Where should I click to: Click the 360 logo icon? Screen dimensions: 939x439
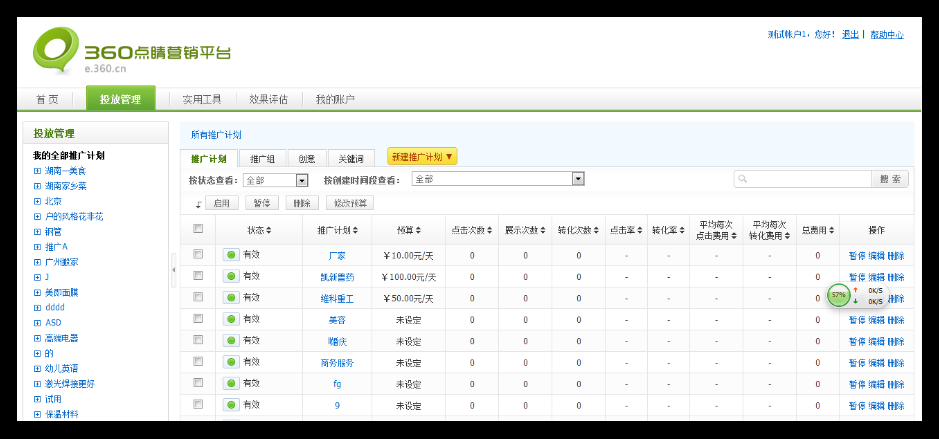[x=55, y=51]
